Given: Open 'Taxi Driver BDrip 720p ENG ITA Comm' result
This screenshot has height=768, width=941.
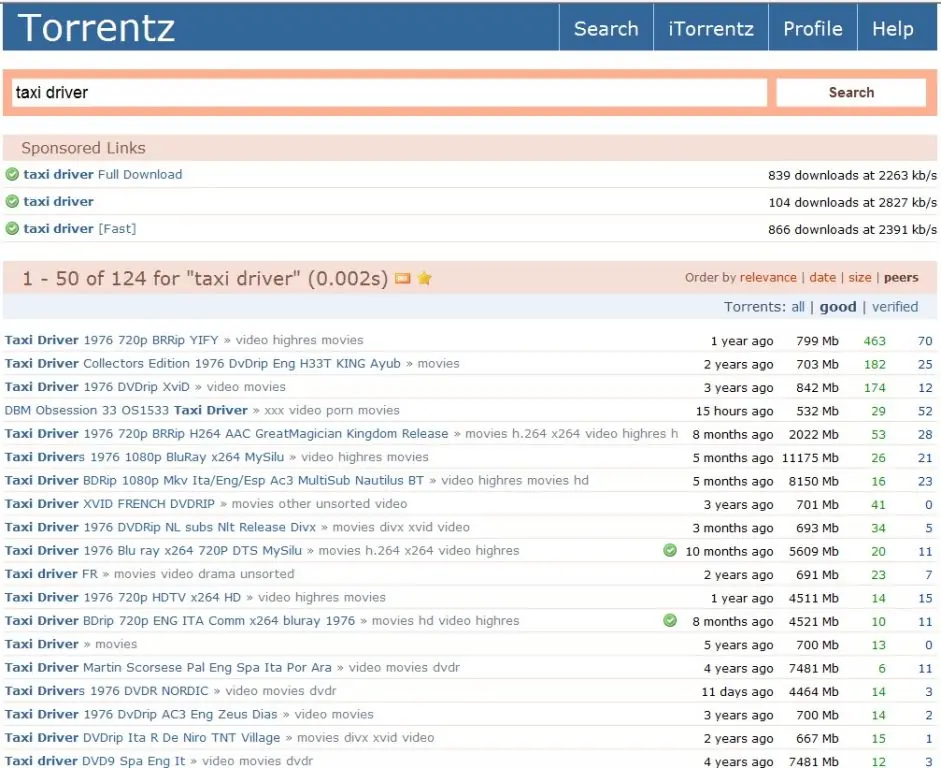Looking at the screenshot, I should point(180,621).
